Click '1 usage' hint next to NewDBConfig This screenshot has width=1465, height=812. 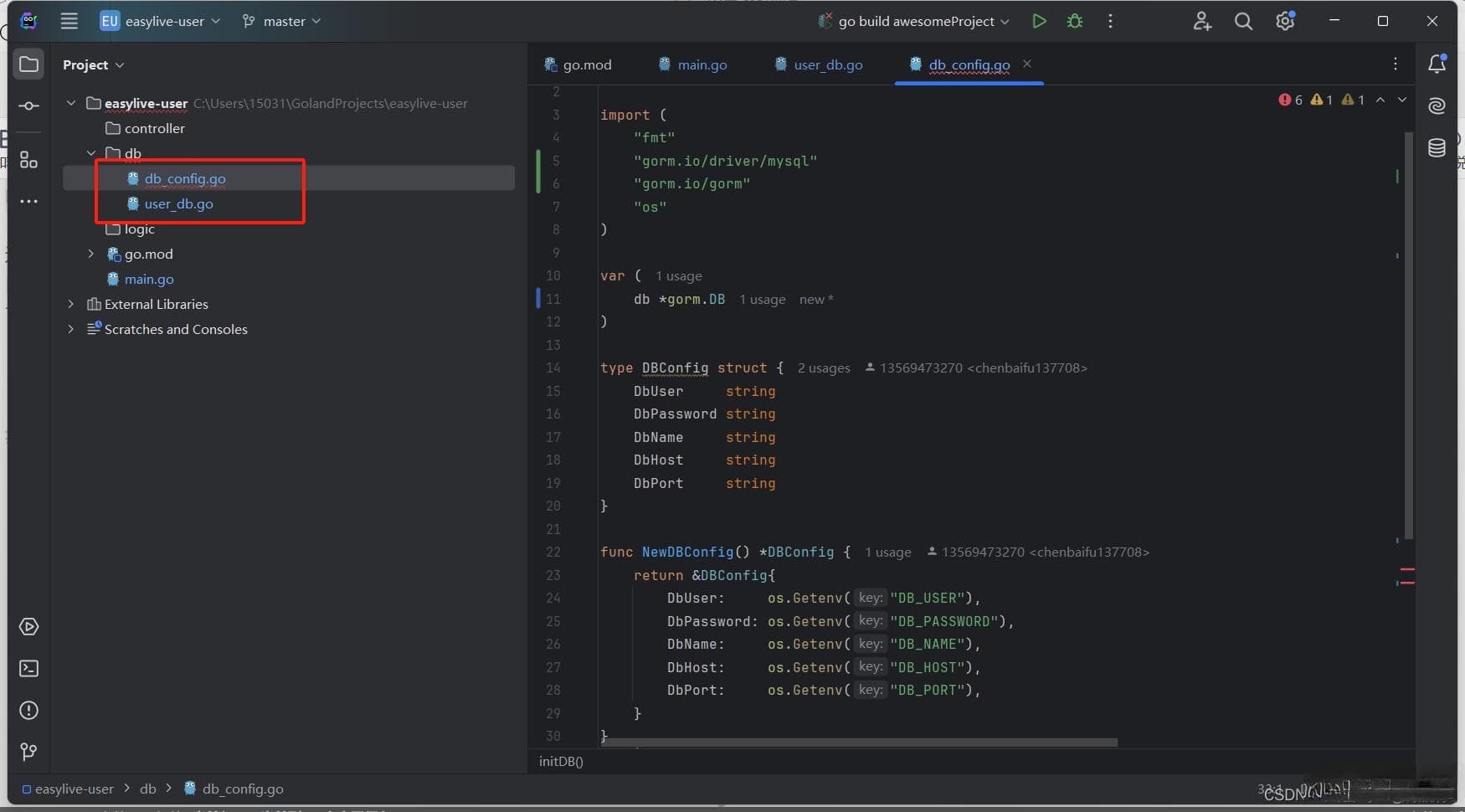click(887, 552)
